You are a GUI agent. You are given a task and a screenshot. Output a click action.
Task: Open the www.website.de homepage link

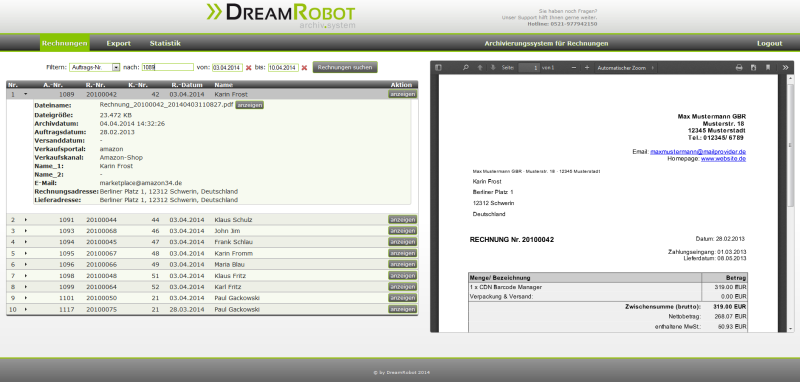(723, 159)
